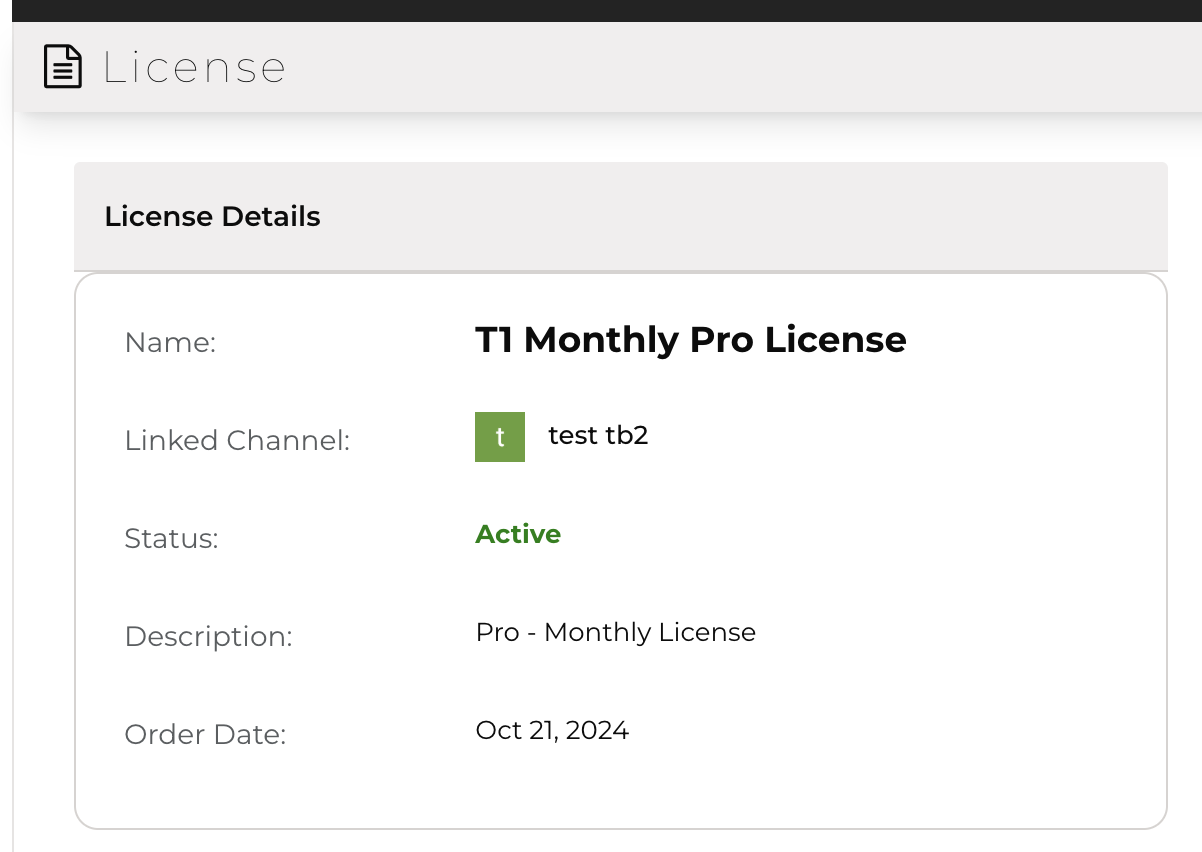1202x852 pixels.
Task: Select the Pro - Monthly License description
Action: pyautogui.click(x=616, y=633)
